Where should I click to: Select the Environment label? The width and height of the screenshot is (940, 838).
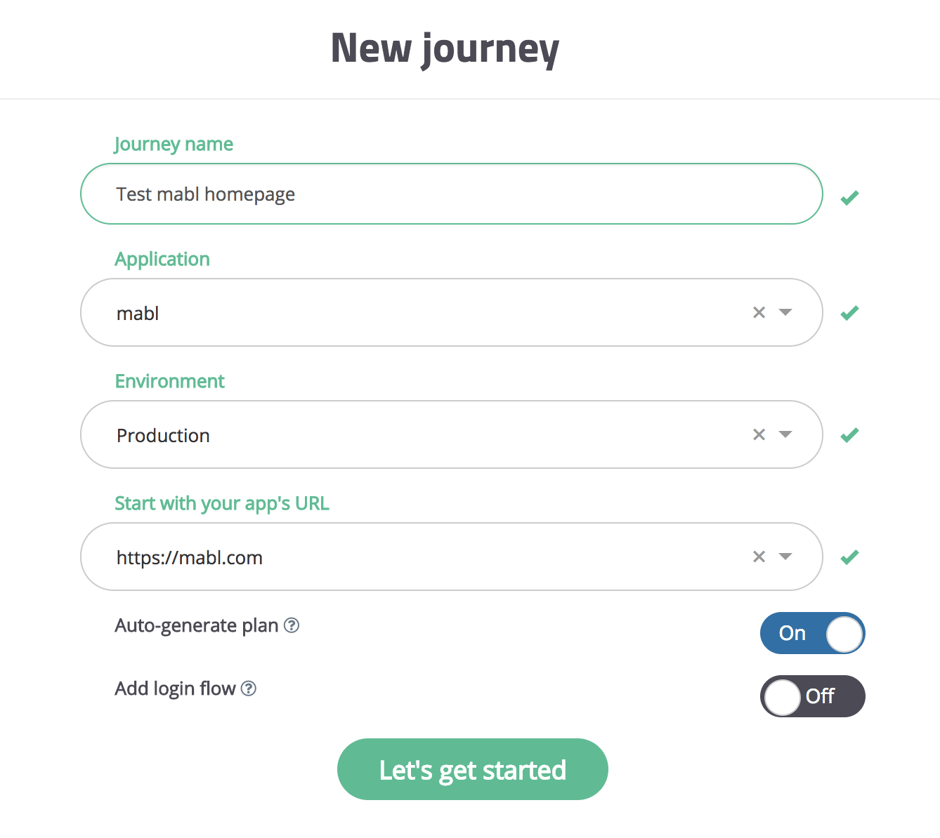click(169, 381)
